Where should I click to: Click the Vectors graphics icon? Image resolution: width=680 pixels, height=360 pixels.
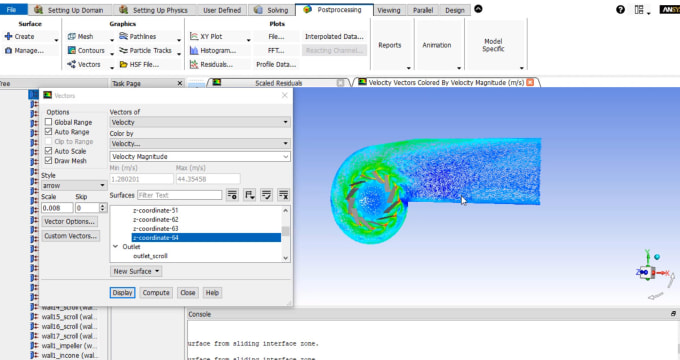tap(72, 65)
